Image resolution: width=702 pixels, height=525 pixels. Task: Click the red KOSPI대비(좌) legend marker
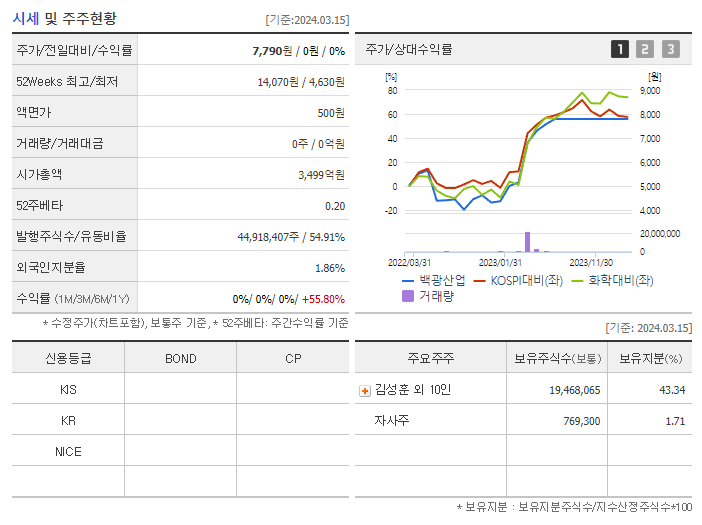tap(479, 281)
